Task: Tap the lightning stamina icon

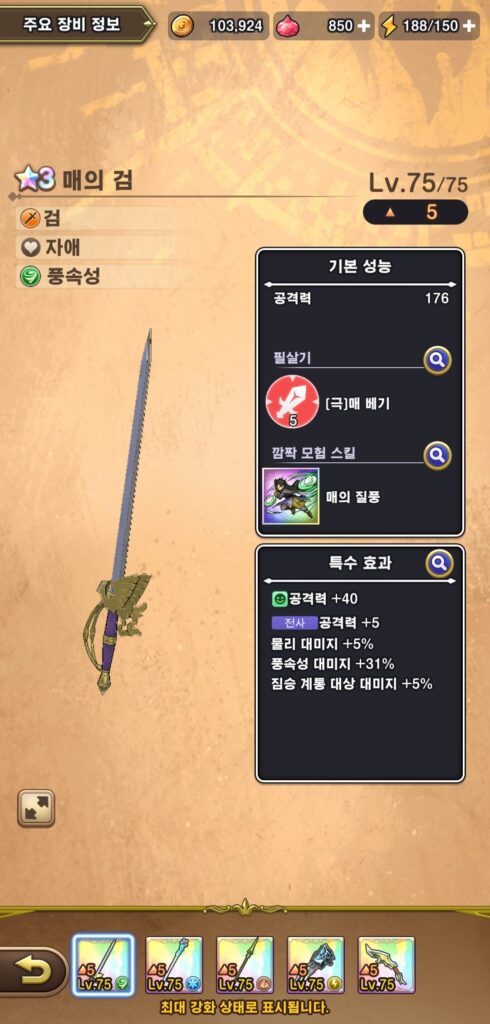Action: pyautogui.click(x=389, y=26)
